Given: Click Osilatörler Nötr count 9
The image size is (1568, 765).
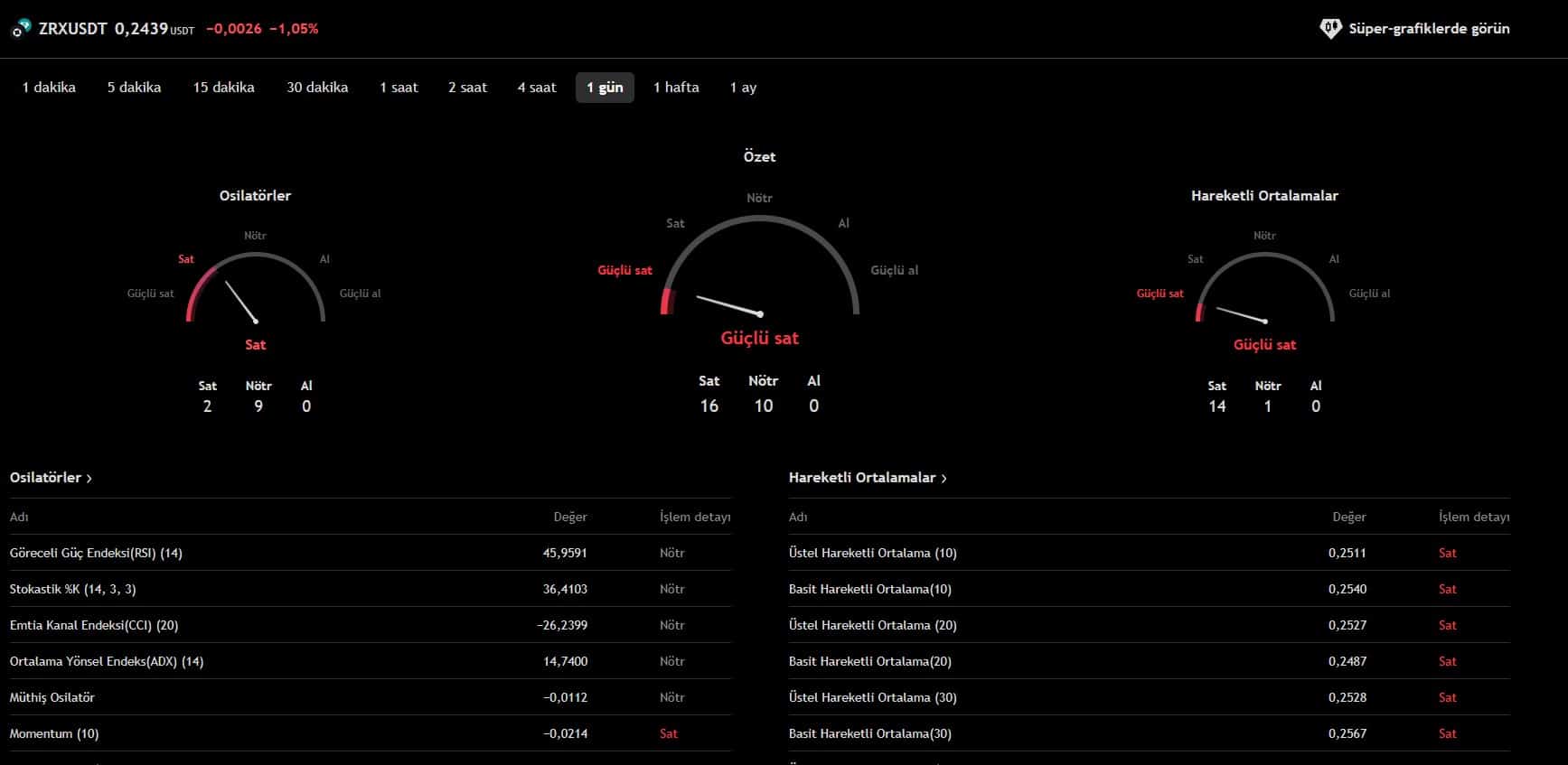Looking at the screenshot, I should (258, 406).
